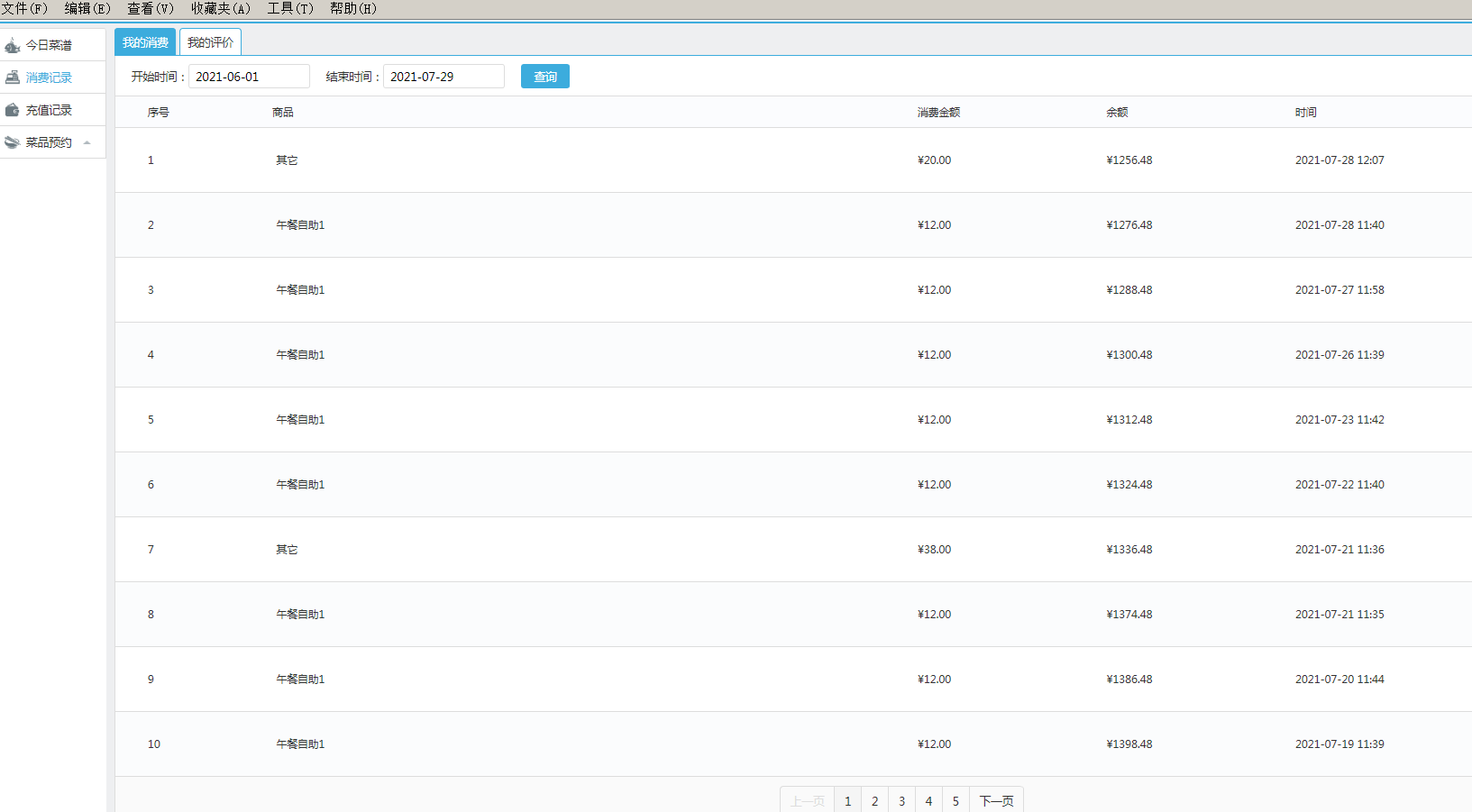This screenshot has width=1472, height=812.
Task: Click the 消费金额 column header
Action: coord(938,113)
